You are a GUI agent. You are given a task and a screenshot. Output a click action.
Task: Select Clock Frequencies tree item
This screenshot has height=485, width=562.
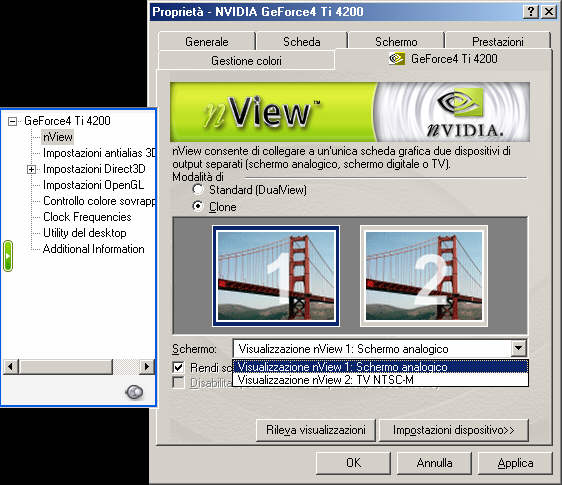coord(87,217)
